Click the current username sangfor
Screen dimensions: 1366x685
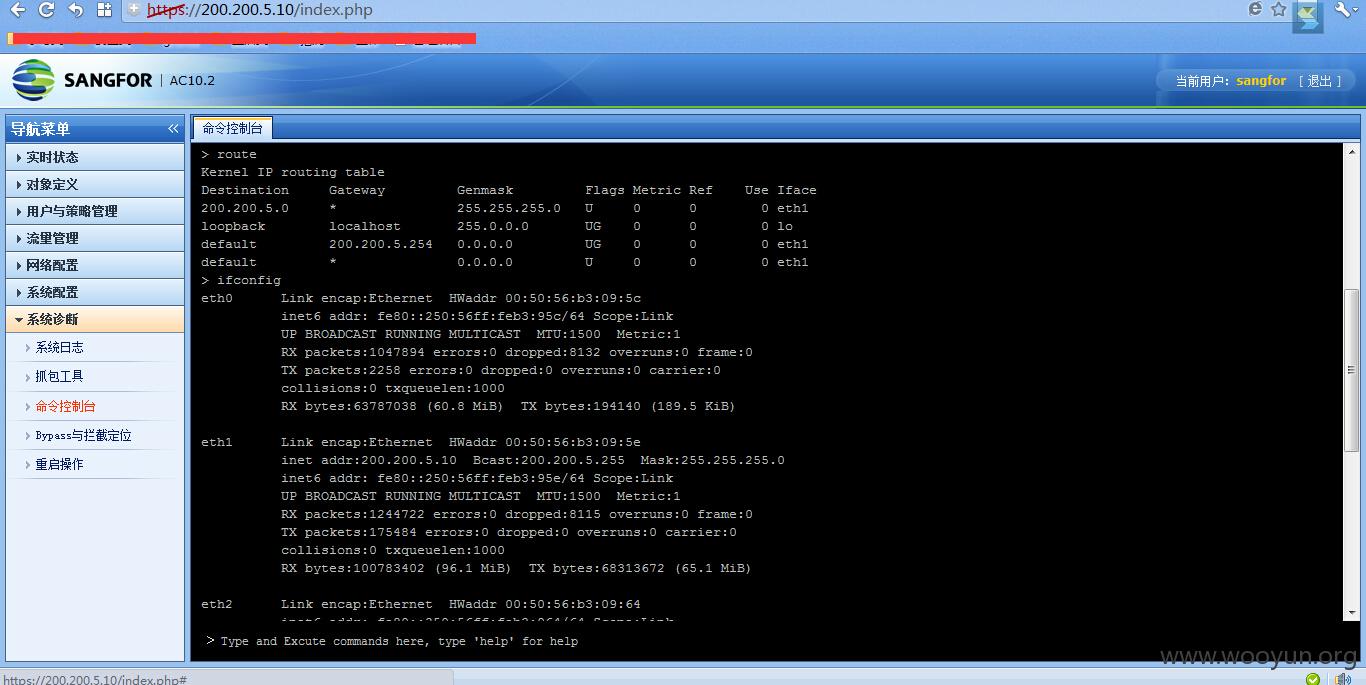click(x=1261, y=81)
